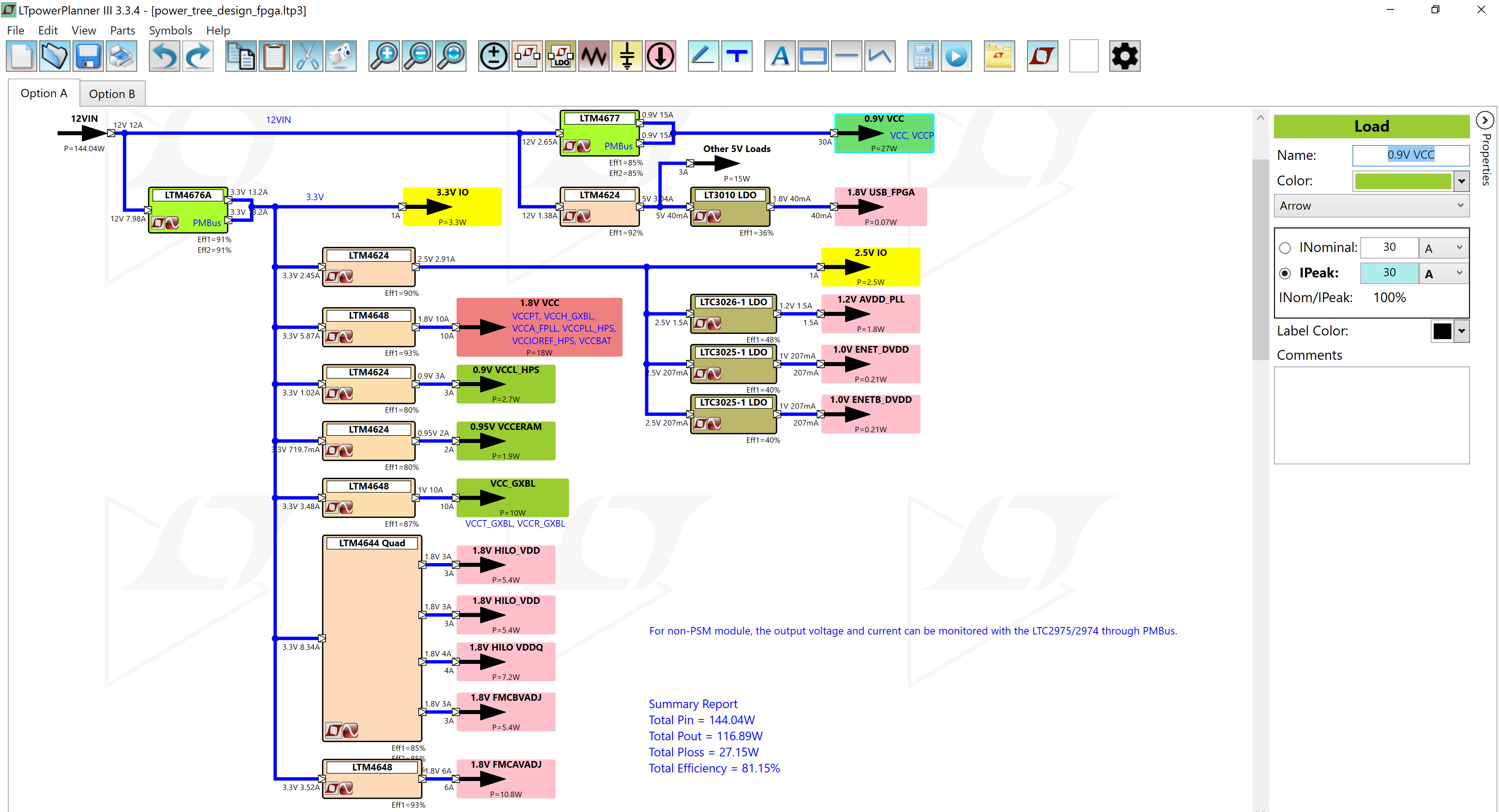Click the run/play analysis icon
1499x812 pixels.
[956, 56]
